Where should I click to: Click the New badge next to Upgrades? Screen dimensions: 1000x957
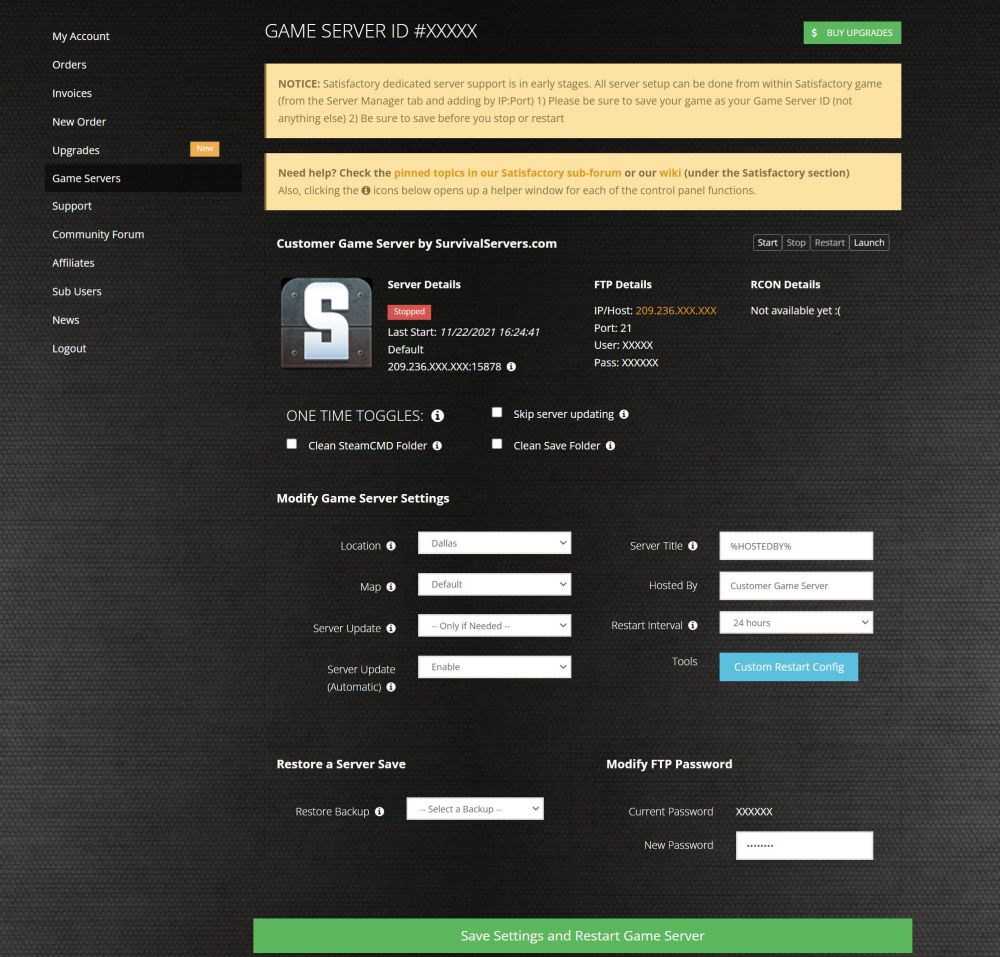pos(205,149)
